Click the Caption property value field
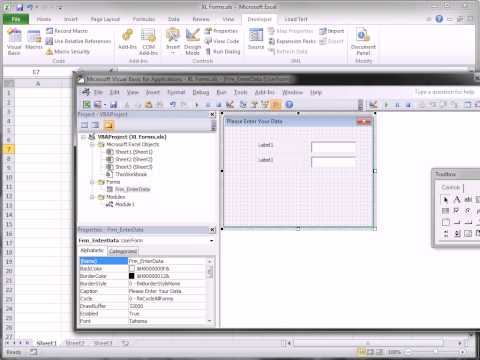 point(168,291)
